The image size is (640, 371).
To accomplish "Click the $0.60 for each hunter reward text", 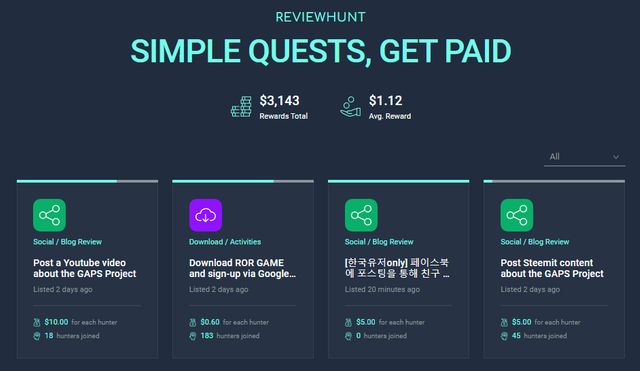I will [x=235, y=322].
